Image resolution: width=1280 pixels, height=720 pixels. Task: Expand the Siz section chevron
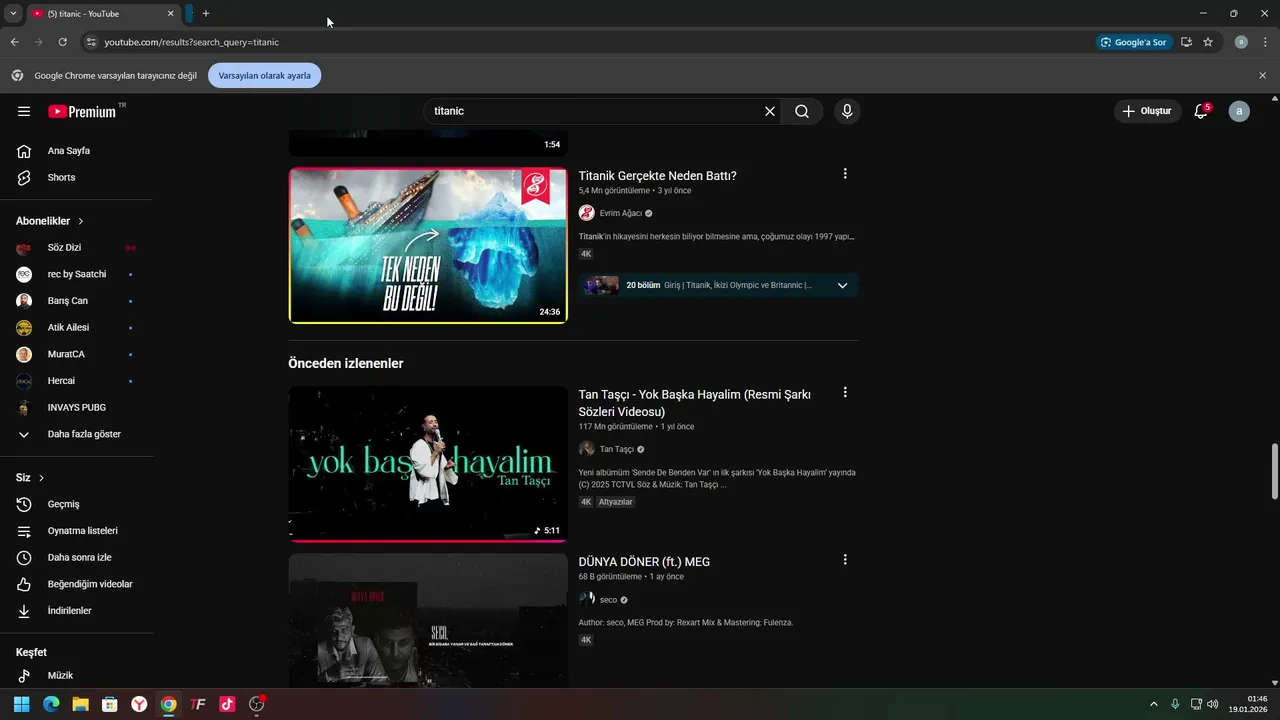point(41,478)
